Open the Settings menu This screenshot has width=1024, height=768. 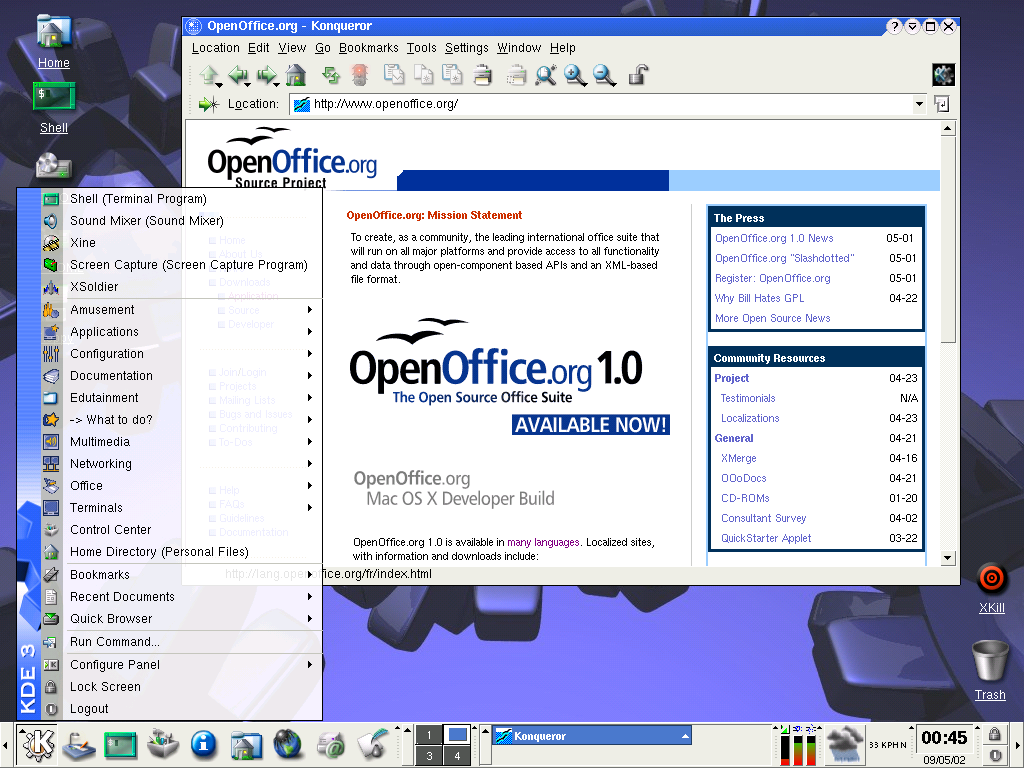466,48
